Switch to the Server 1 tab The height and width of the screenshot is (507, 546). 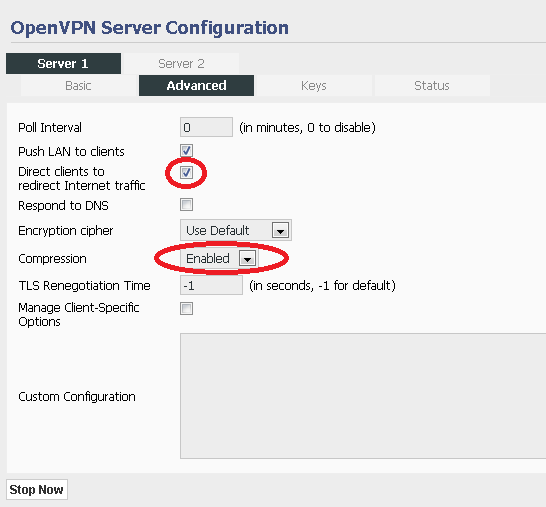[x=63, y=63]
